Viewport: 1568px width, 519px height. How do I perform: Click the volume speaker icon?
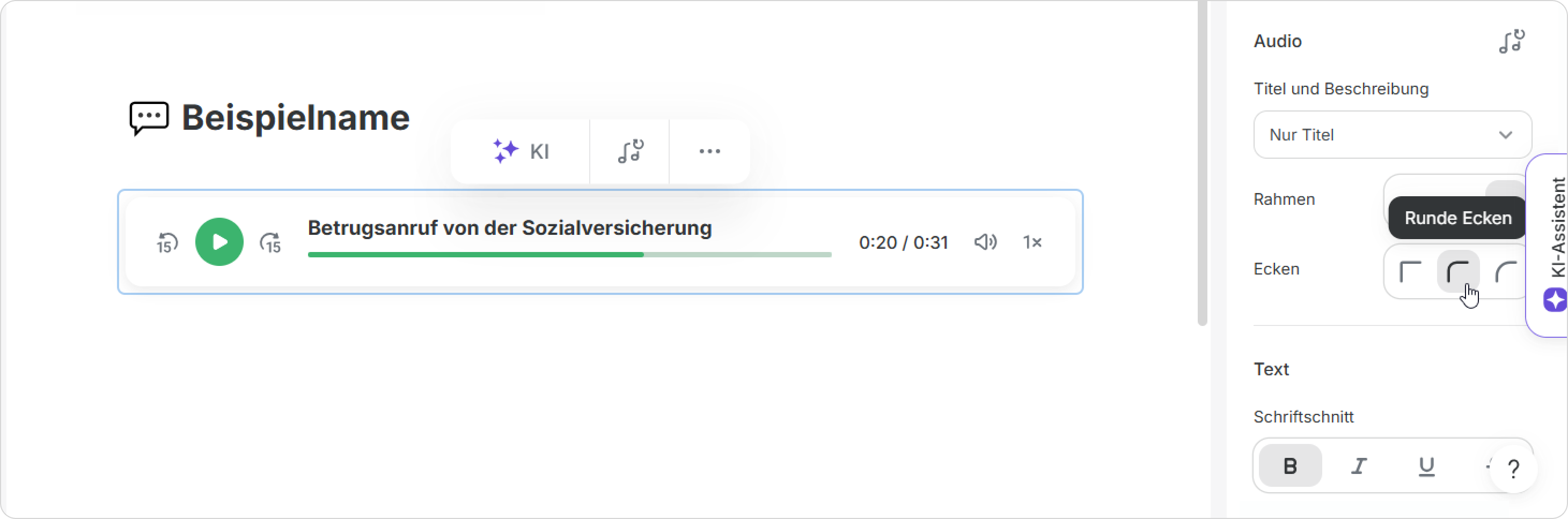click(985, 242)
